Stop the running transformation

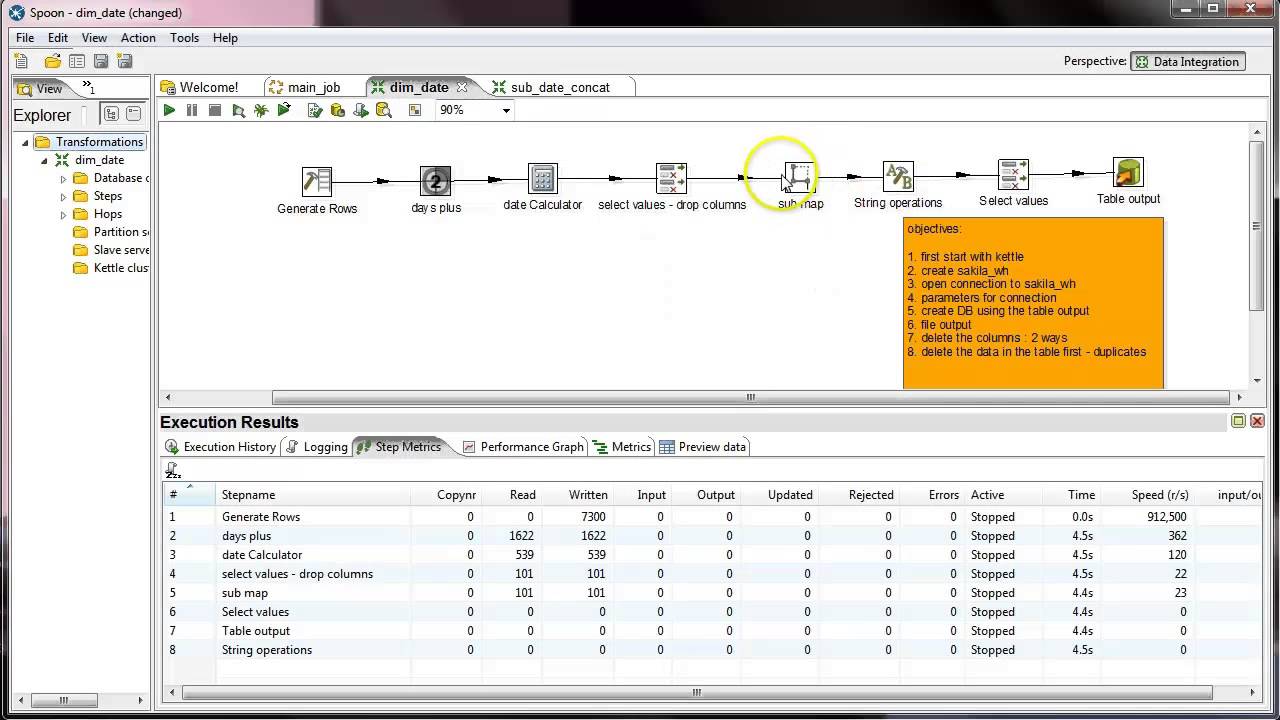[x=215, y=110]
